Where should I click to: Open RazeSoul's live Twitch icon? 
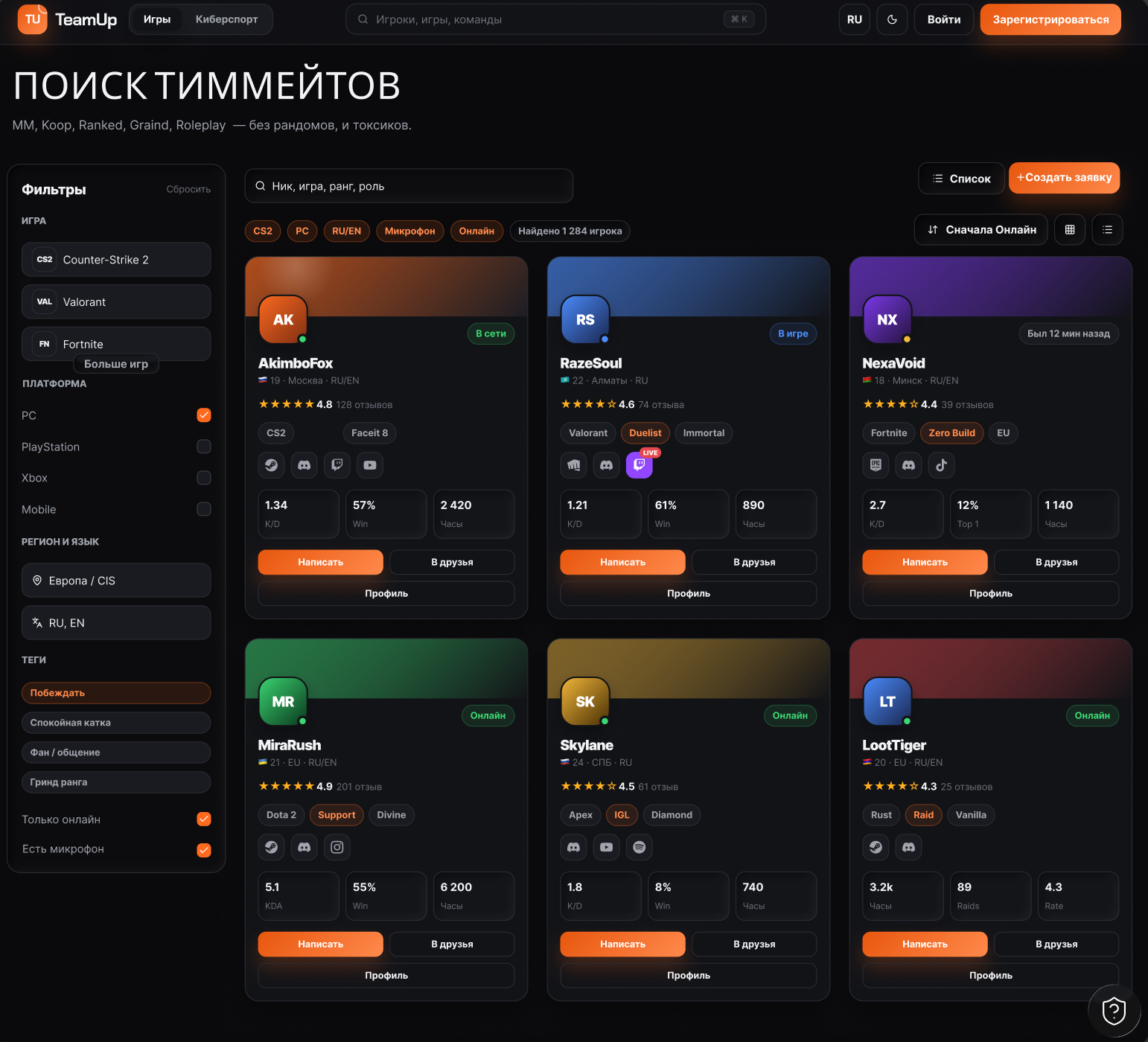click(640, 465)
